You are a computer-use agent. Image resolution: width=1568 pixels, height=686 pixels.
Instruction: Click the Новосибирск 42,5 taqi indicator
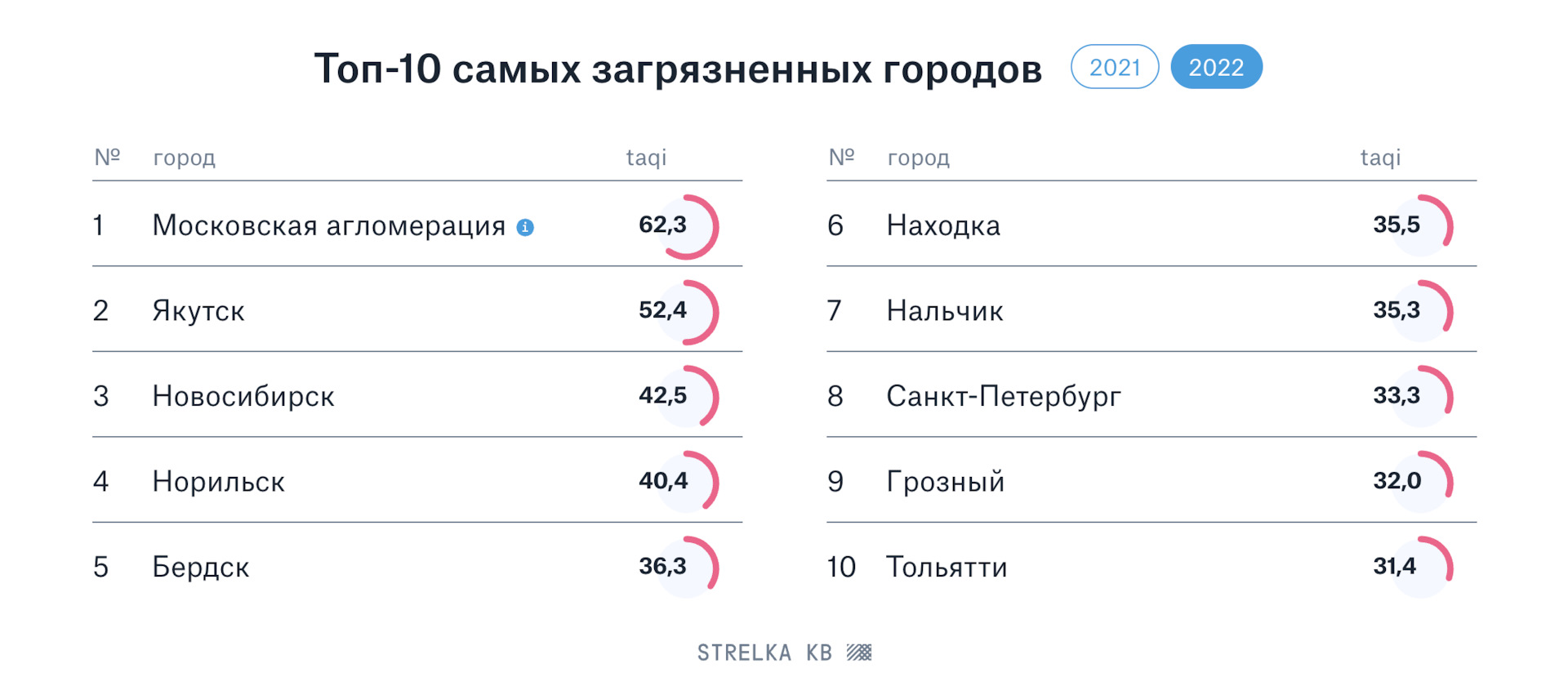tap(686, 397)
